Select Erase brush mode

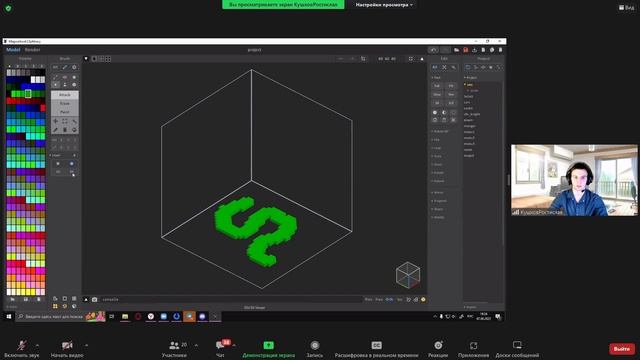click(64, 103)
